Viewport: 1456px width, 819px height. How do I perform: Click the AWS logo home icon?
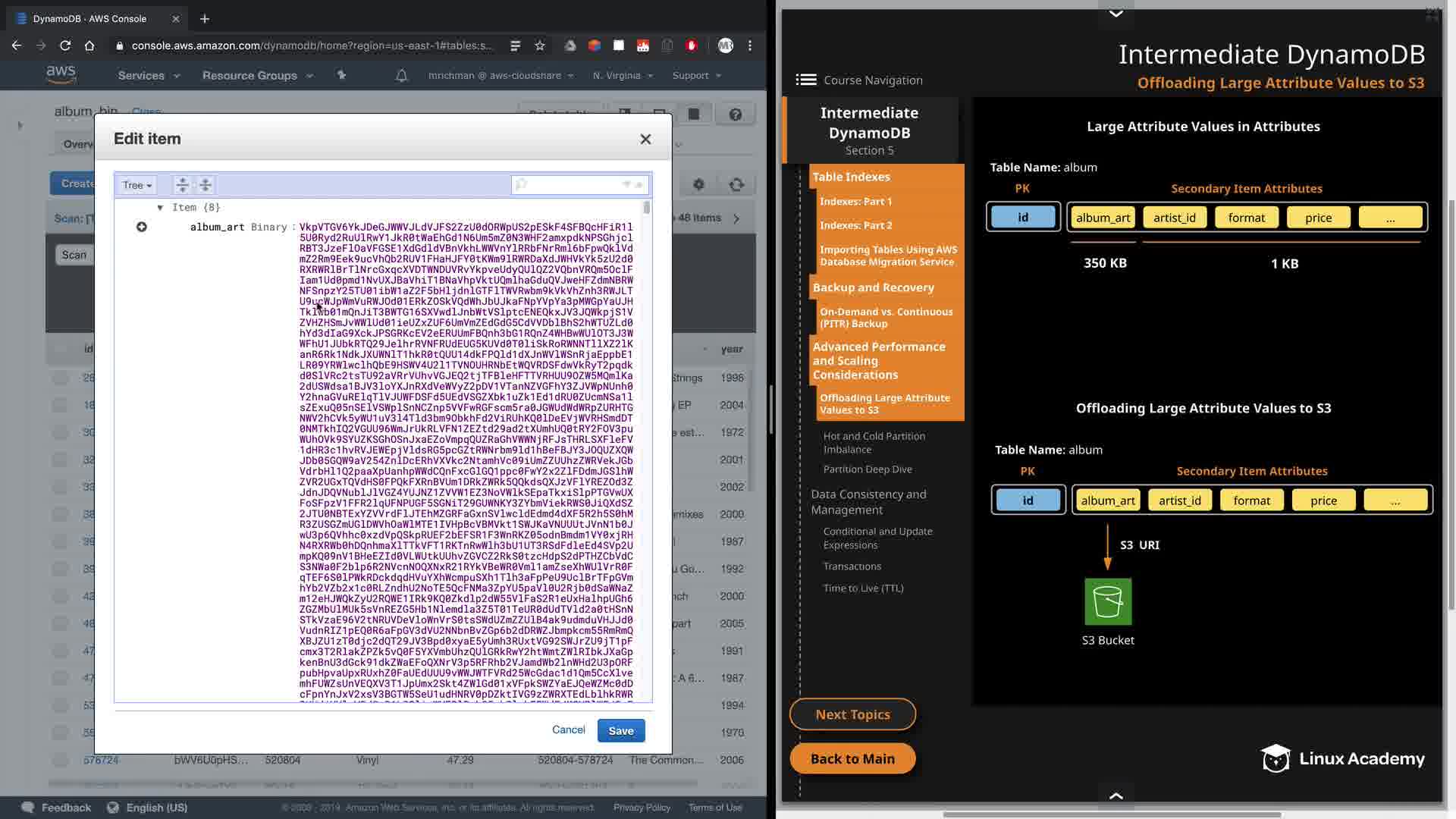[61, 74]
